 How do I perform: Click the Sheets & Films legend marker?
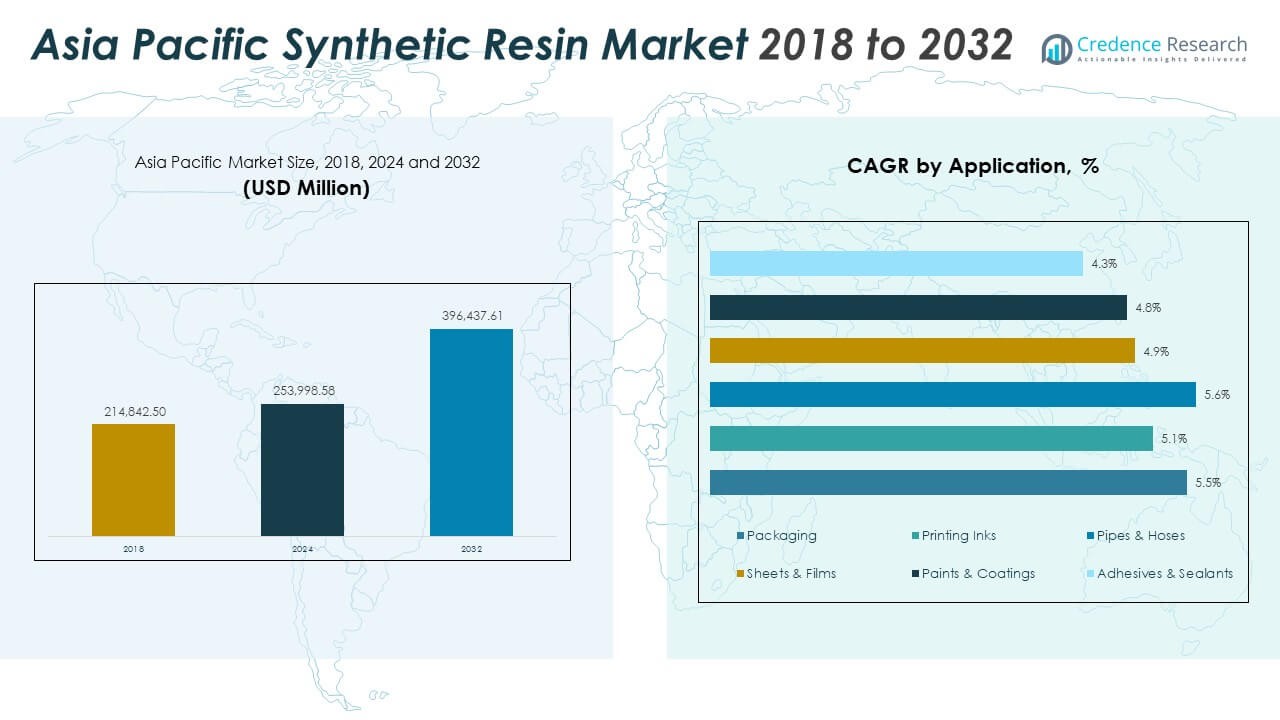click(740, 574)
